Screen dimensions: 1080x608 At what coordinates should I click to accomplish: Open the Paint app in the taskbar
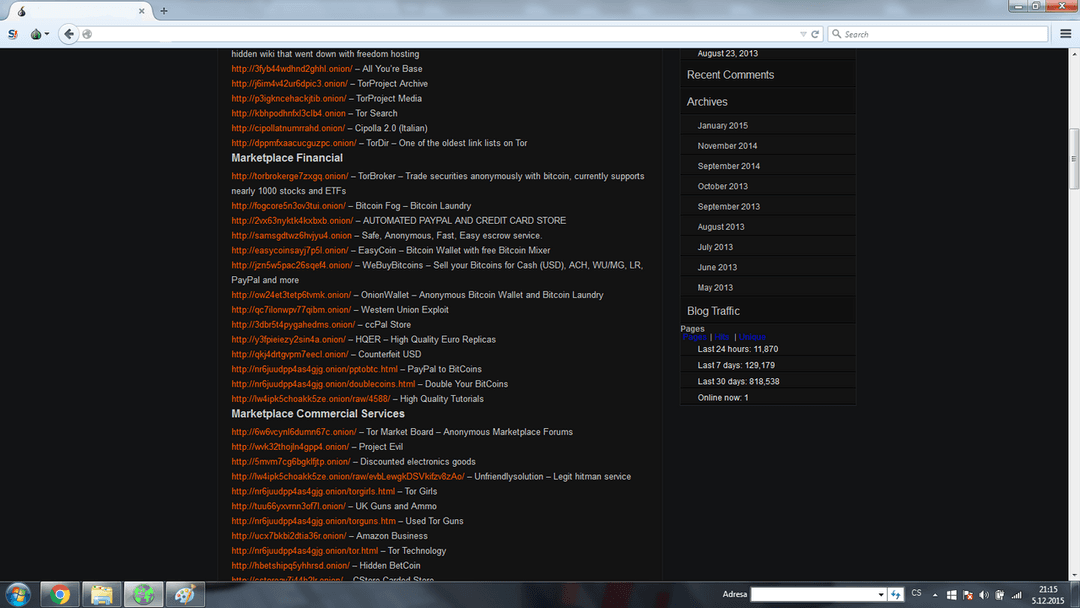185,594
